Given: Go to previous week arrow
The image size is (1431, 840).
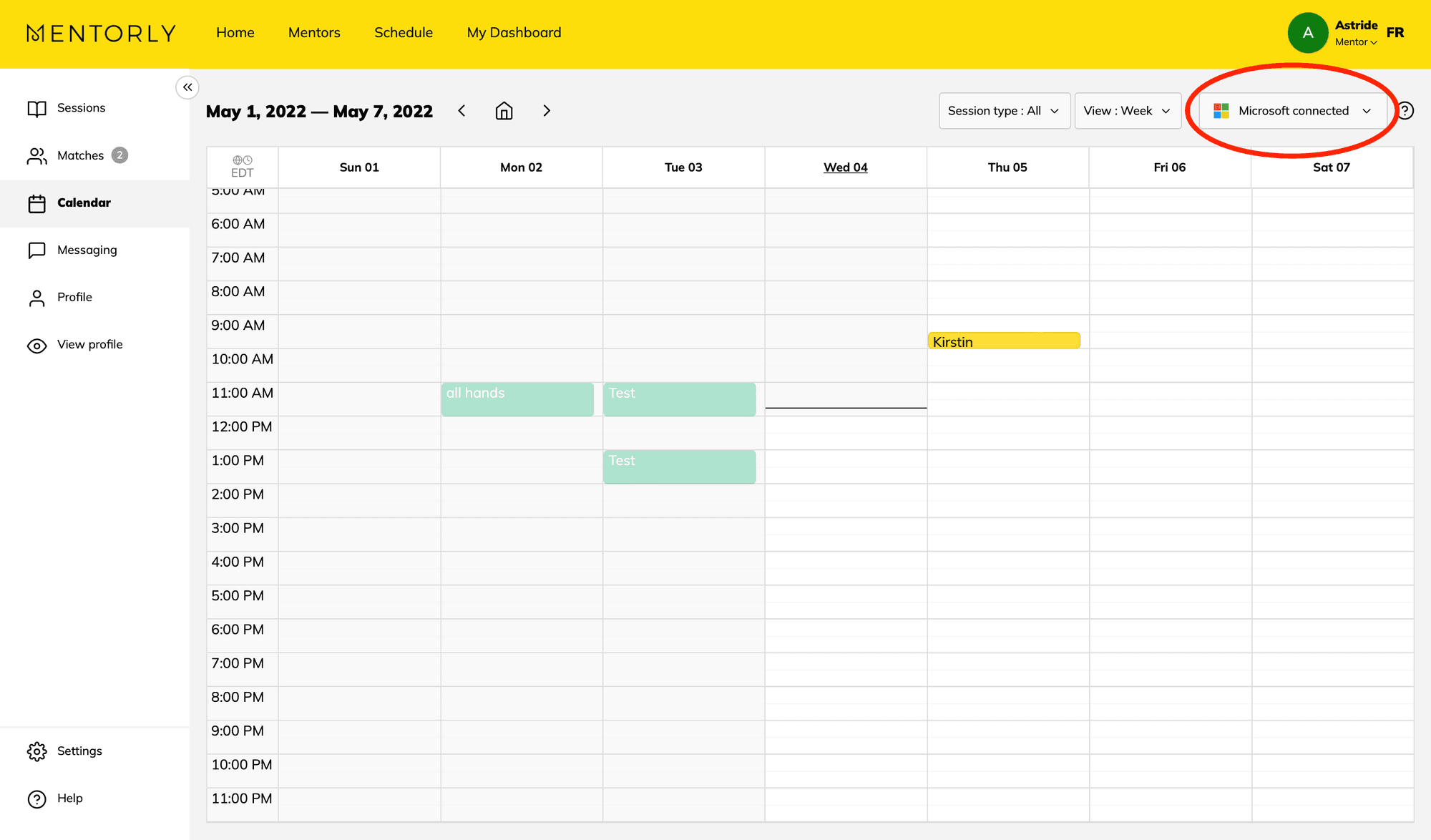Looking at the screenshot, I should 462,111.
